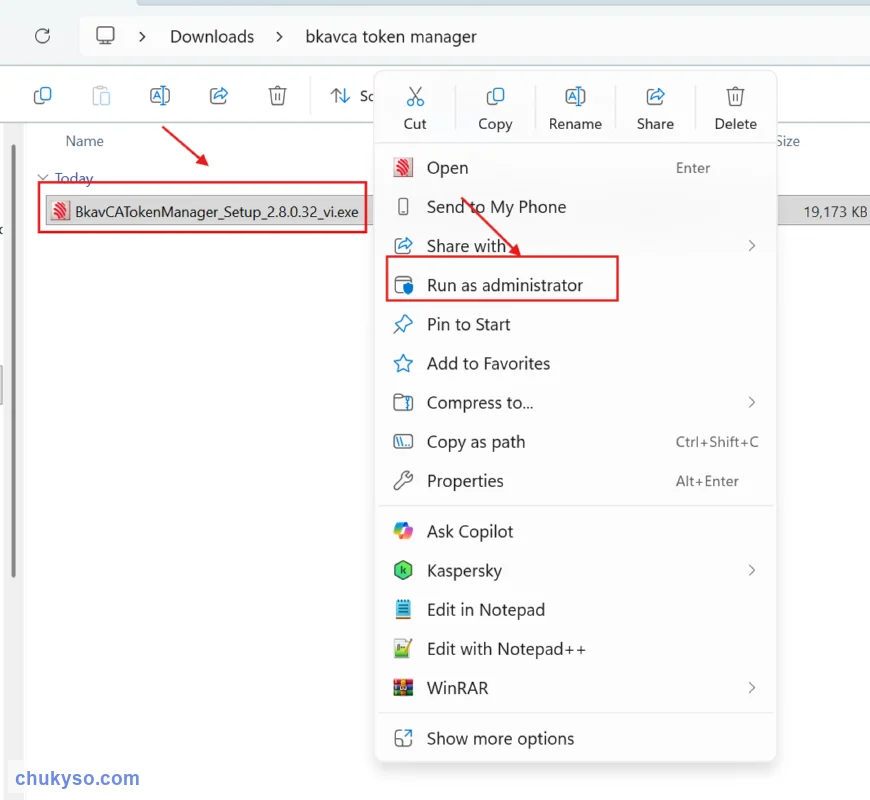
Task: Open the Sort options in toolbar
Action: coord(351,96)
